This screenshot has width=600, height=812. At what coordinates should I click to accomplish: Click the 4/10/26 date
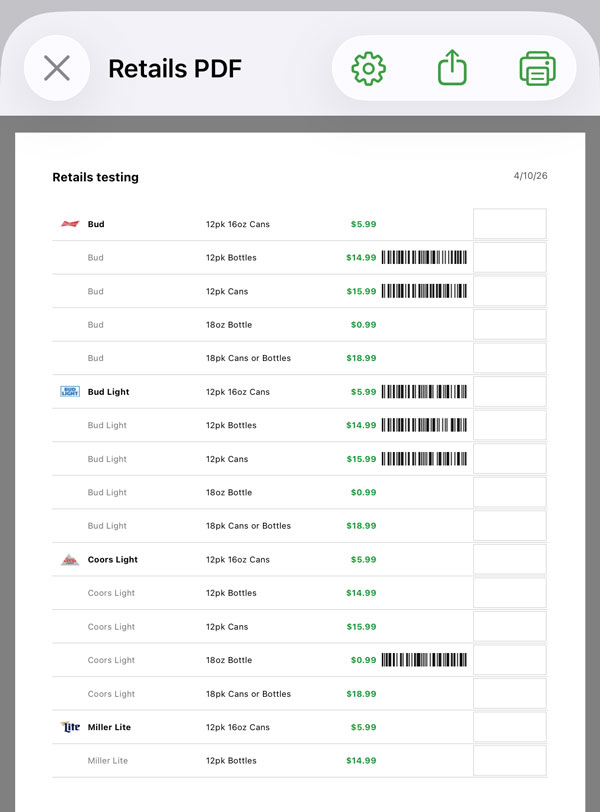coord(531,176)
